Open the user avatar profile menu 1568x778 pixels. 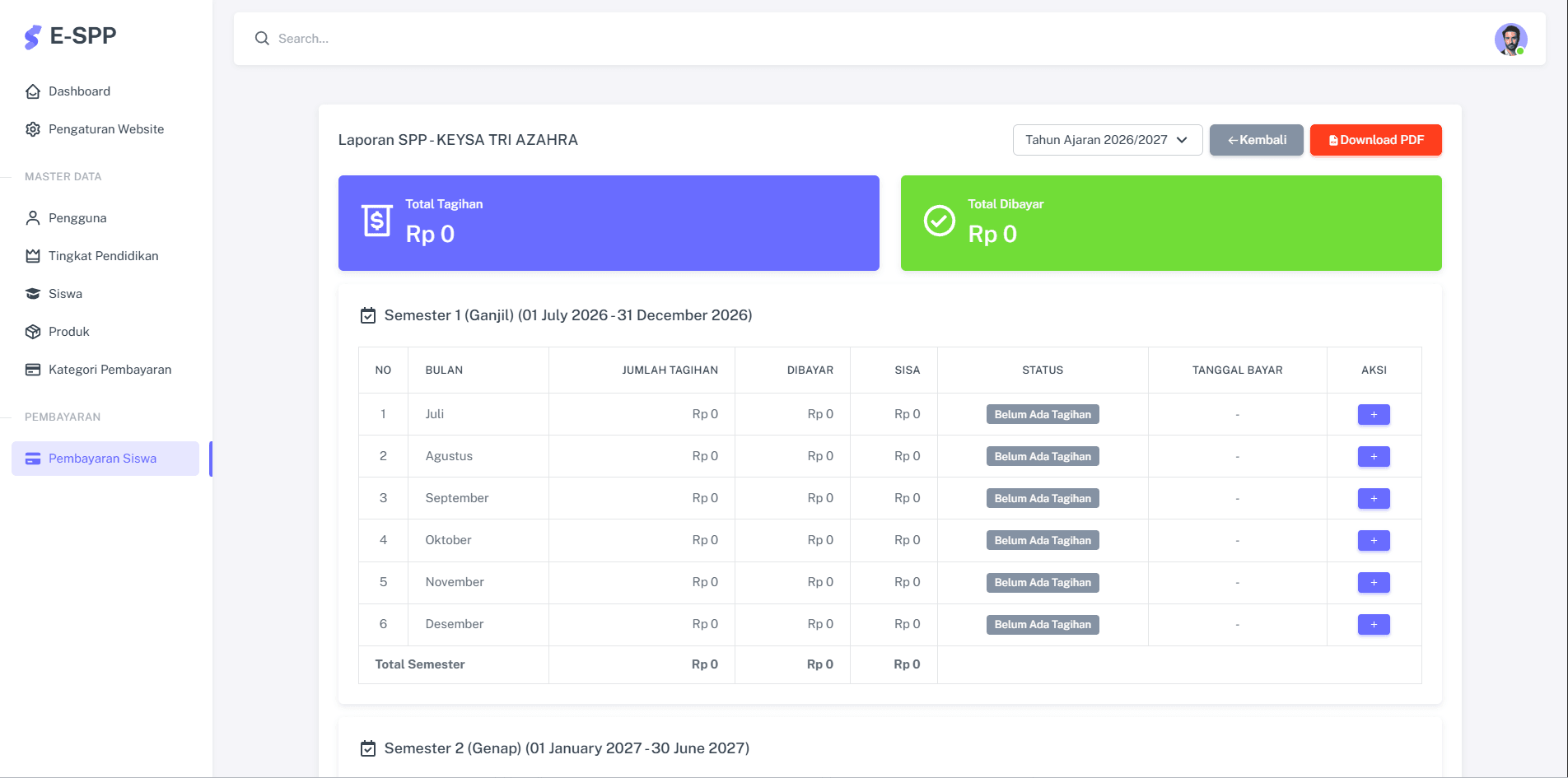point(1511,39)
